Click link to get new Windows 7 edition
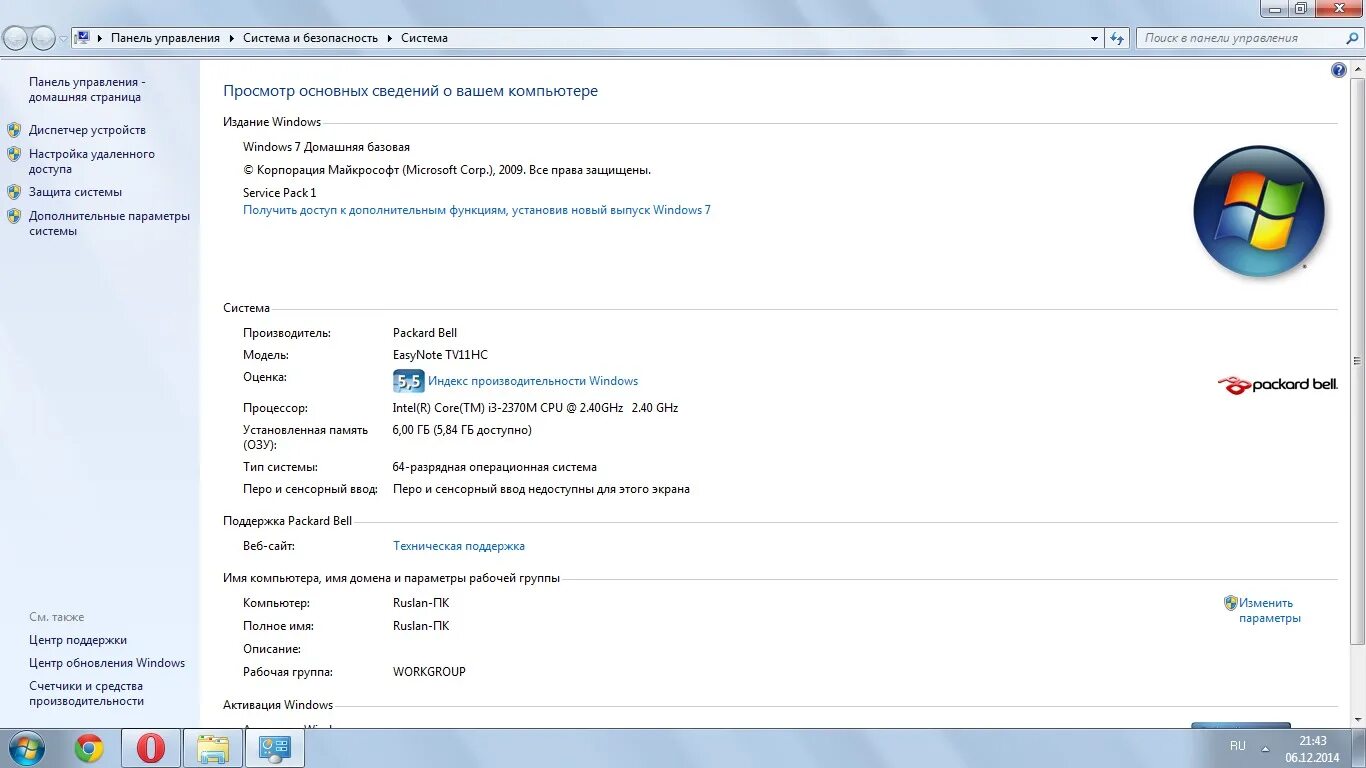This screenshot has width=1366, height=768. point(477,210)
